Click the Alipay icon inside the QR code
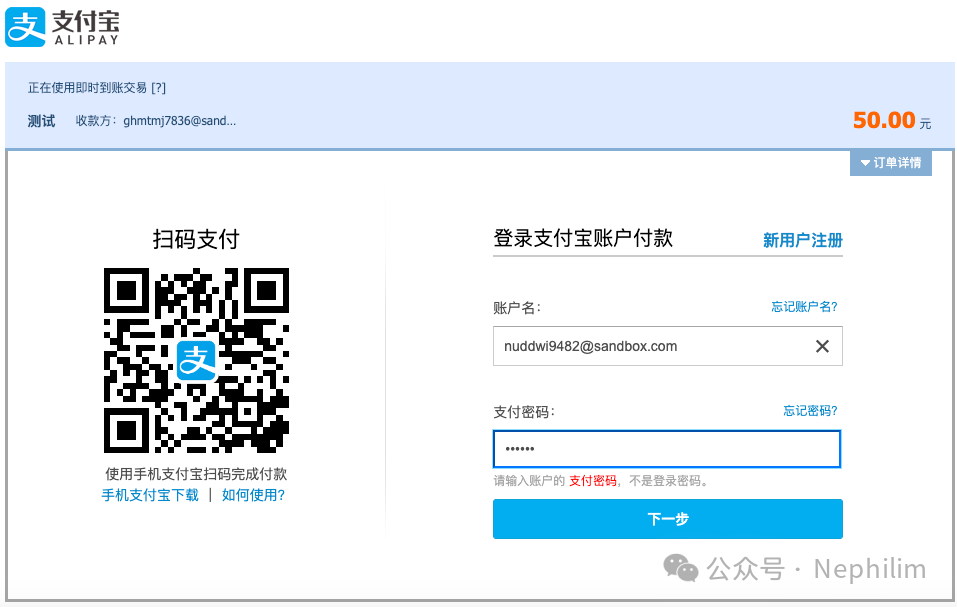The height and width of the screenshot is (607, 957). coord(196,360)
